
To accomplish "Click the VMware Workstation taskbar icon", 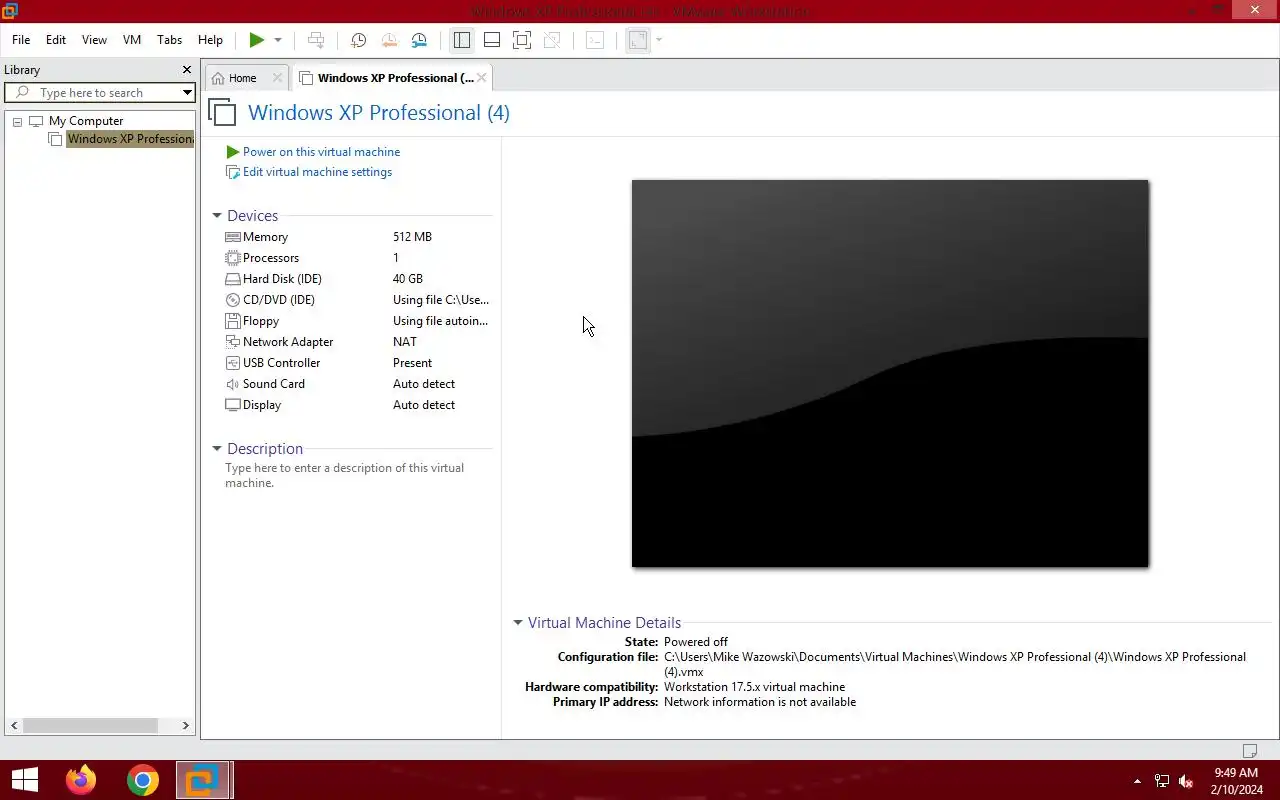I will (204, 780).
